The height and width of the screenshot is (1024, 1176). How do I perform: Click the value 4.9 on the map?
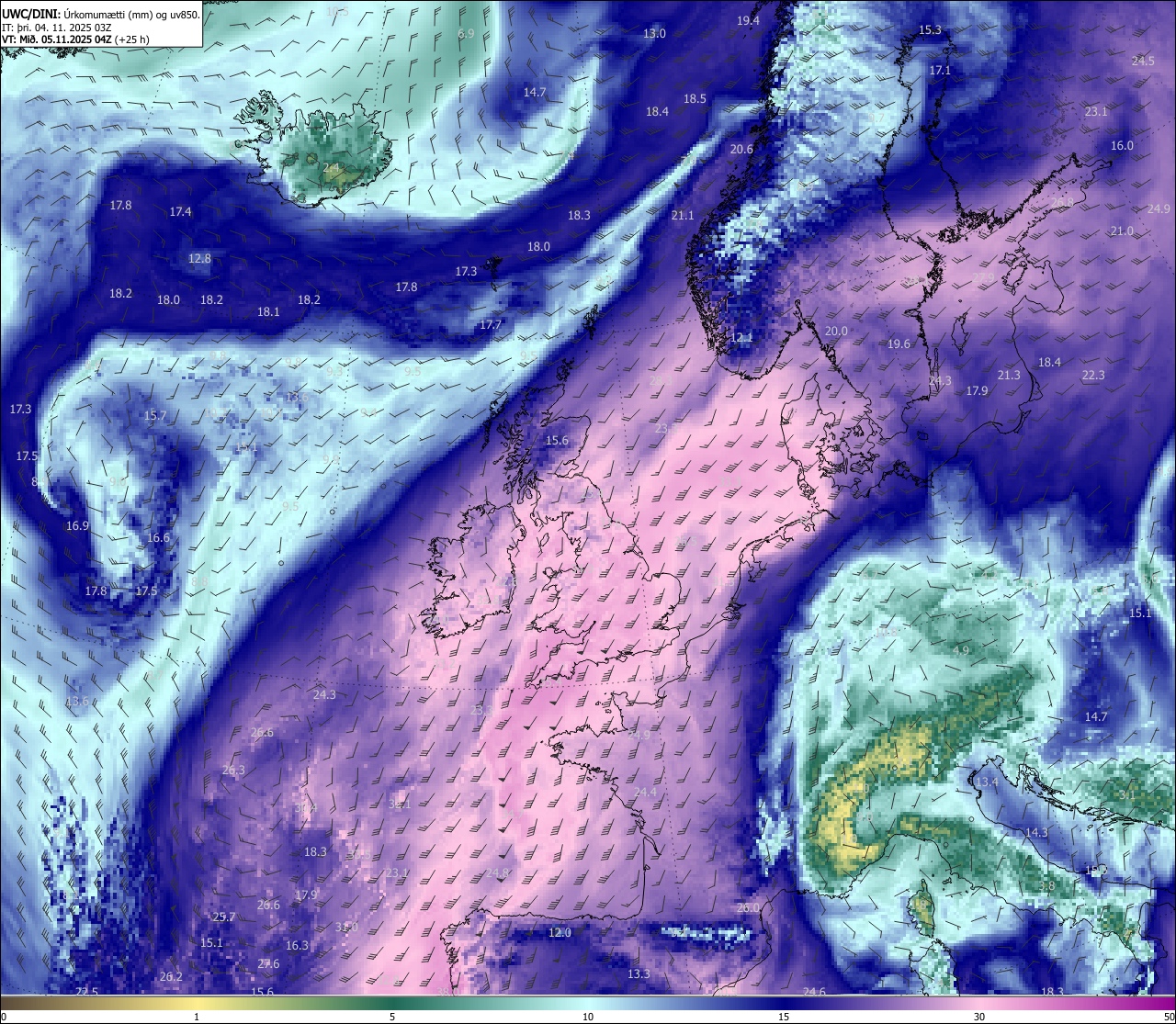(x=961, y=650)
